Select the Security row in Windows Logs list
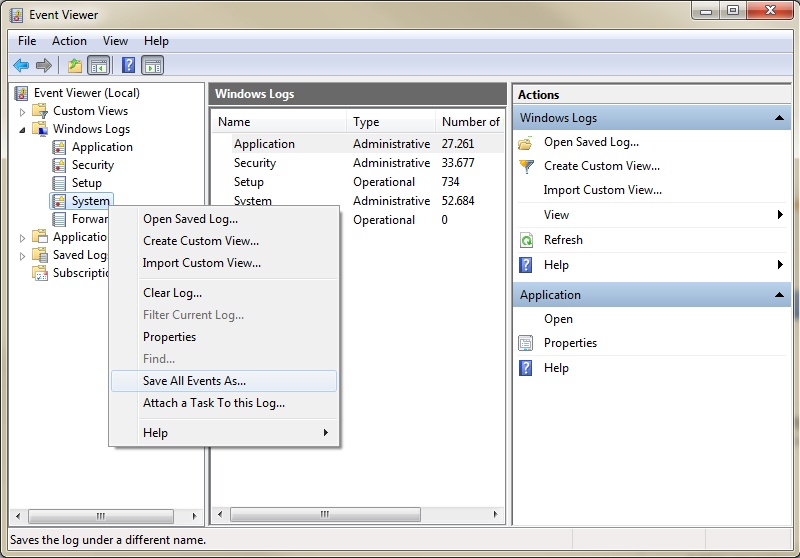The width and height of the screenshot is (800, 558). 358,163
